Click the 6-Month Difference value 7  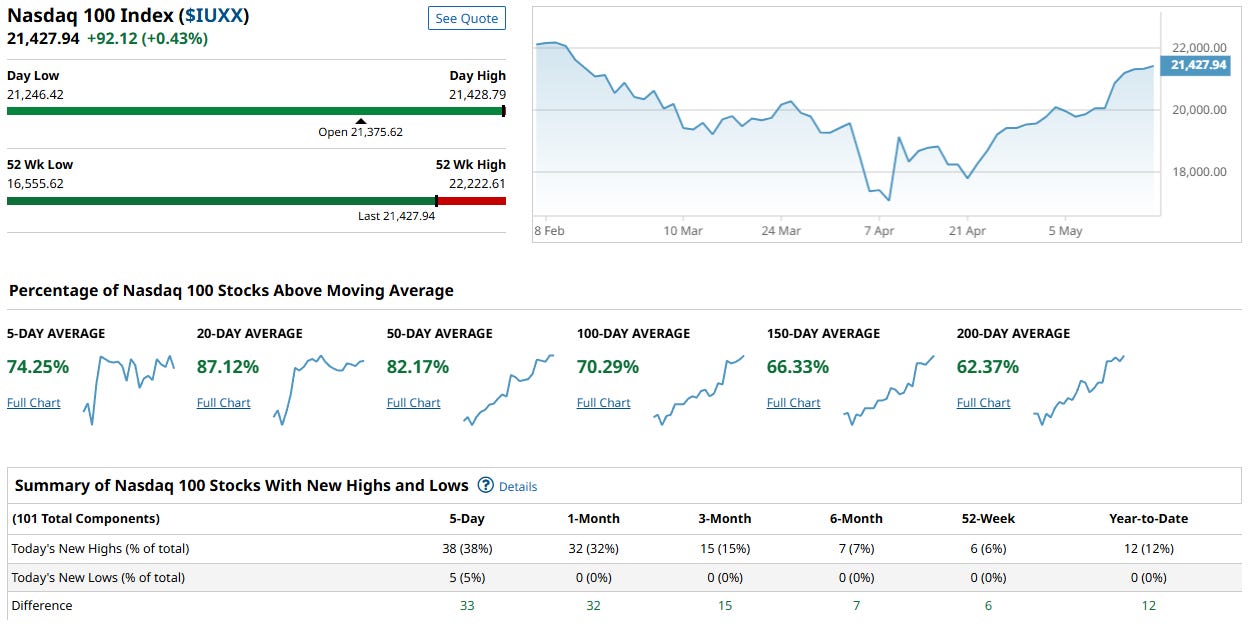coord(857,605)
